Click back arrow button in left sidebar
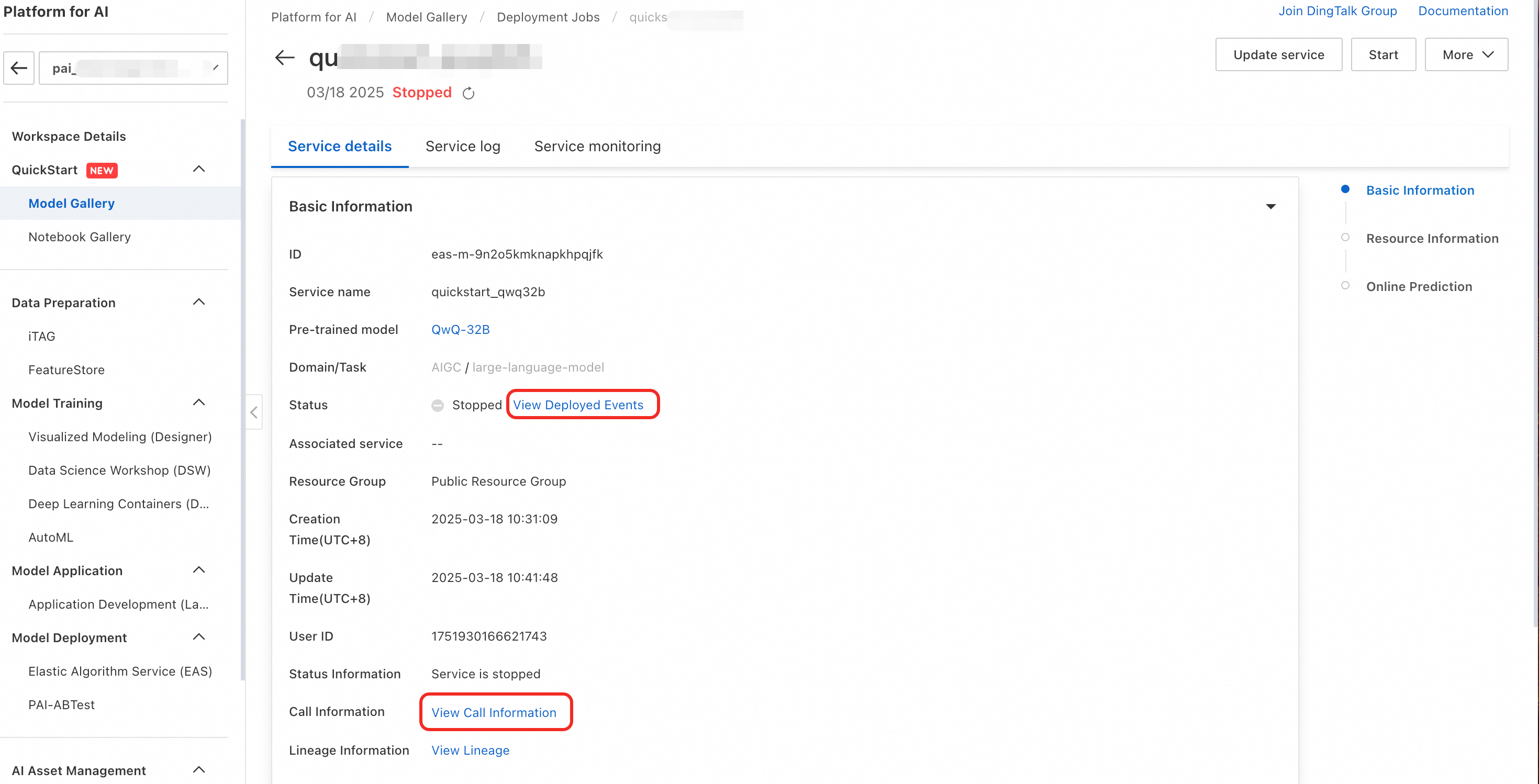 tap(19, 68)
